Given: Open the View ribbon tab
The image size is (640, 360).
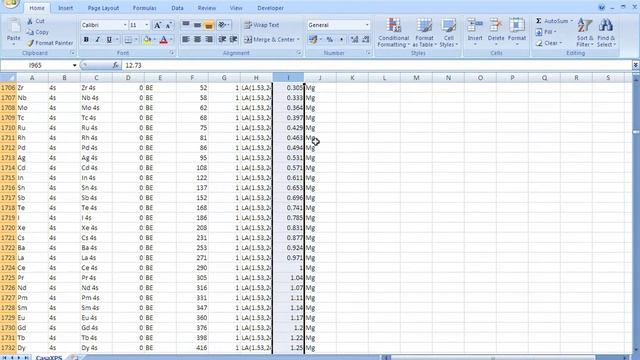Looking at the screenshot, I should click(x=236, y=8).
